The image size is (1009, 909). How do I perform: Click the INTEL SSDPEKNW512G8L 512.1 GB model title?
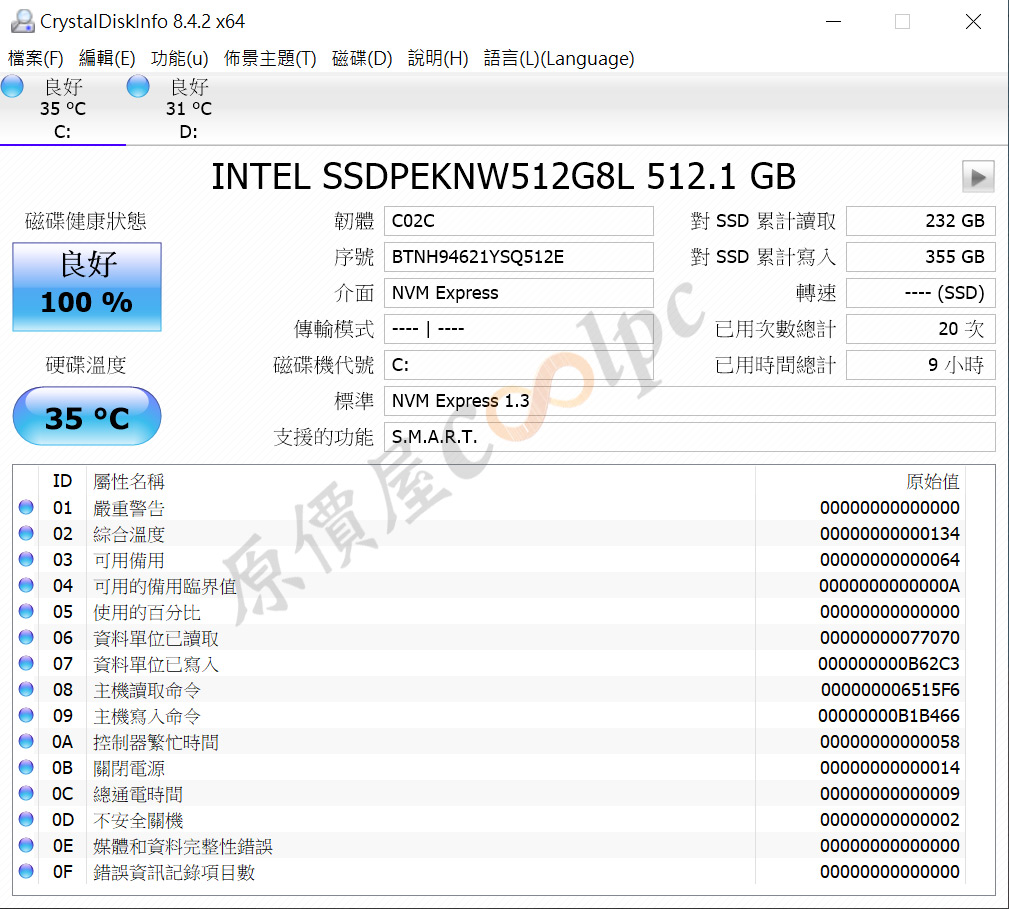click(x=503, y=176)
